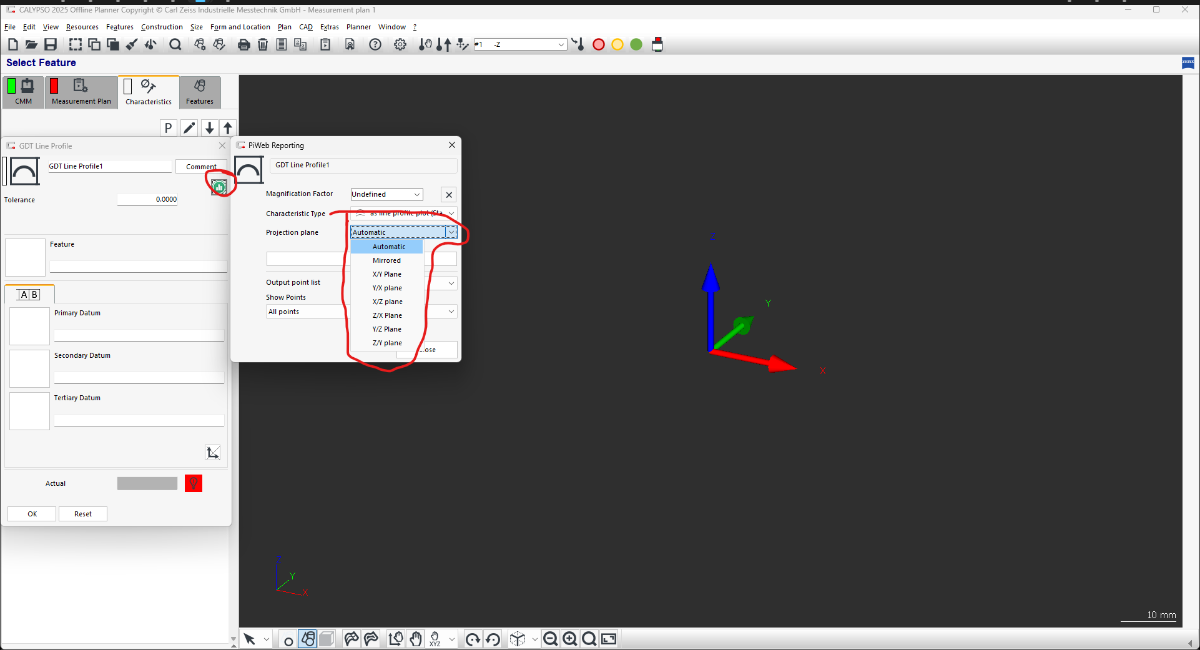Open the Magnification Factor dropdown
Image resolution: width=1200 pixels, height=650 pixels.
click(387, 194)
